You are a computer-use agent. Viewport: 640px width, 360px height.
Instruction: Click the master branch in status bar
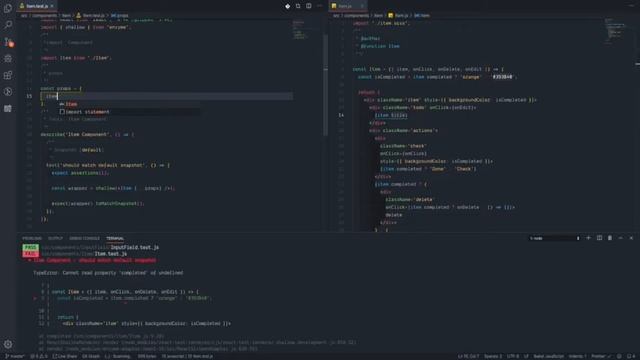(15, 356)
